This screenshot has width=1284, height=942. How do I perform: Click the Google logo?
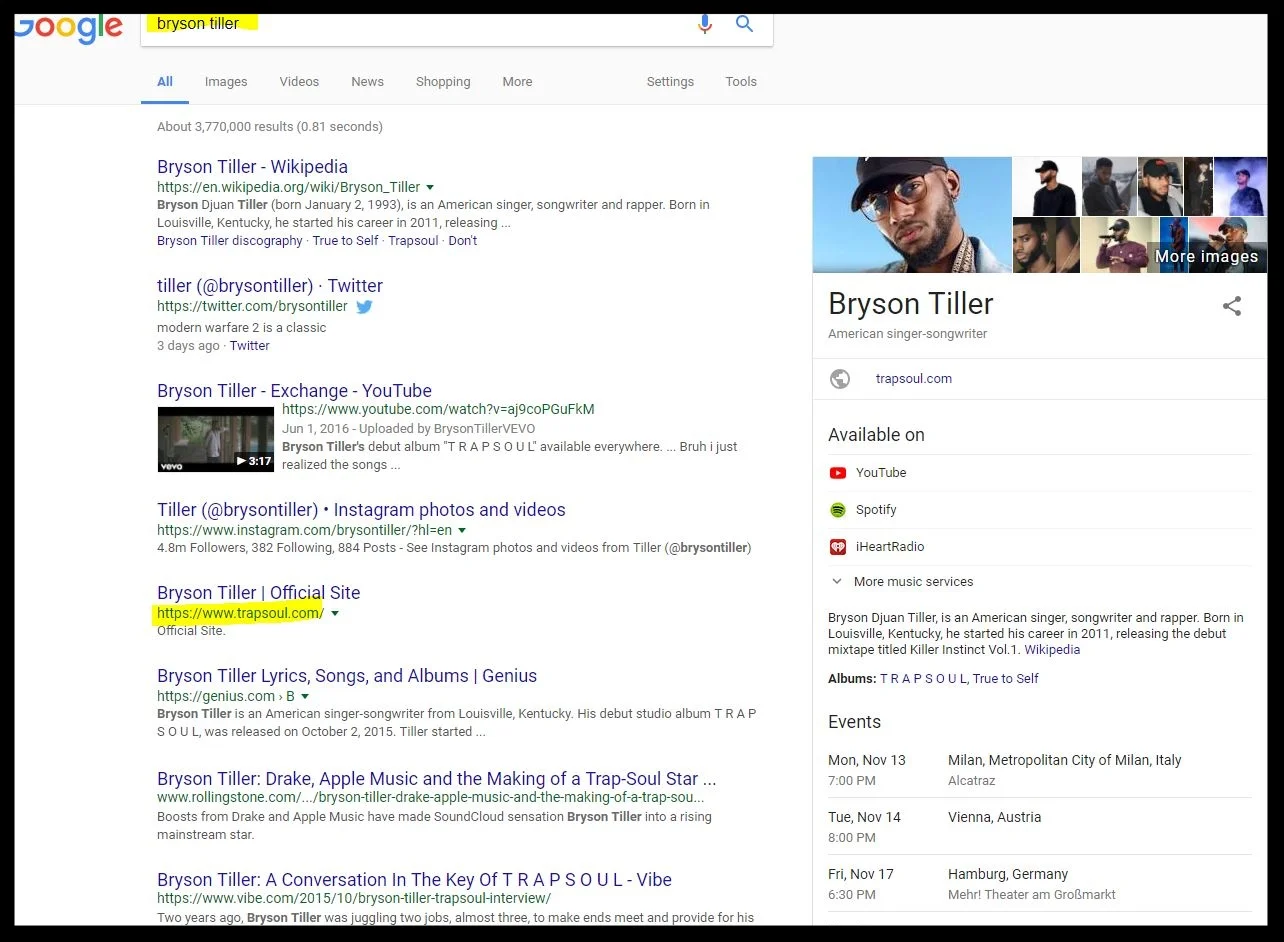click(x=68, y=28)
